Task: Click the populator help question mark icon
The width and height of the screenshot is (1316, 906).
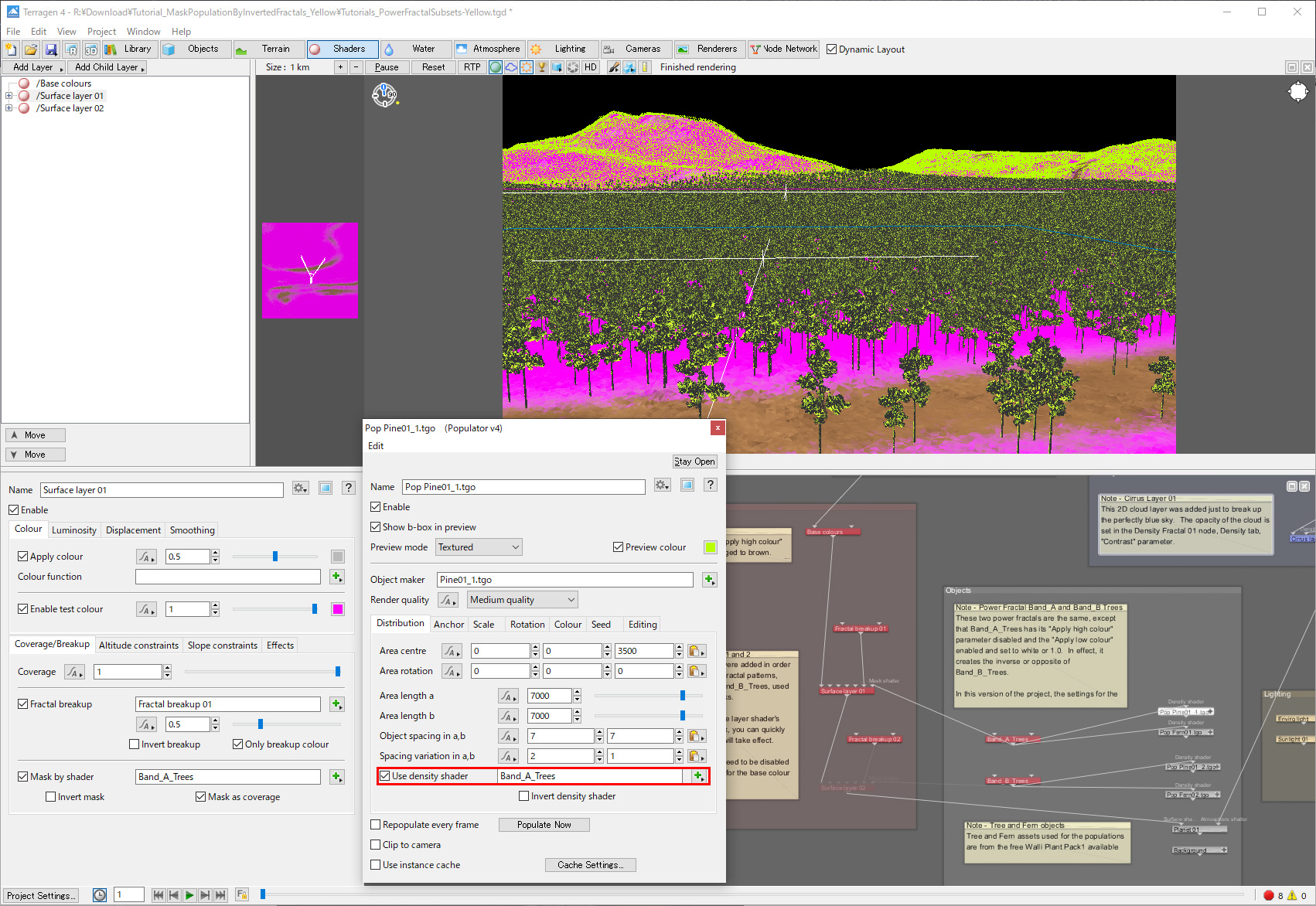Action: point(710,485)
